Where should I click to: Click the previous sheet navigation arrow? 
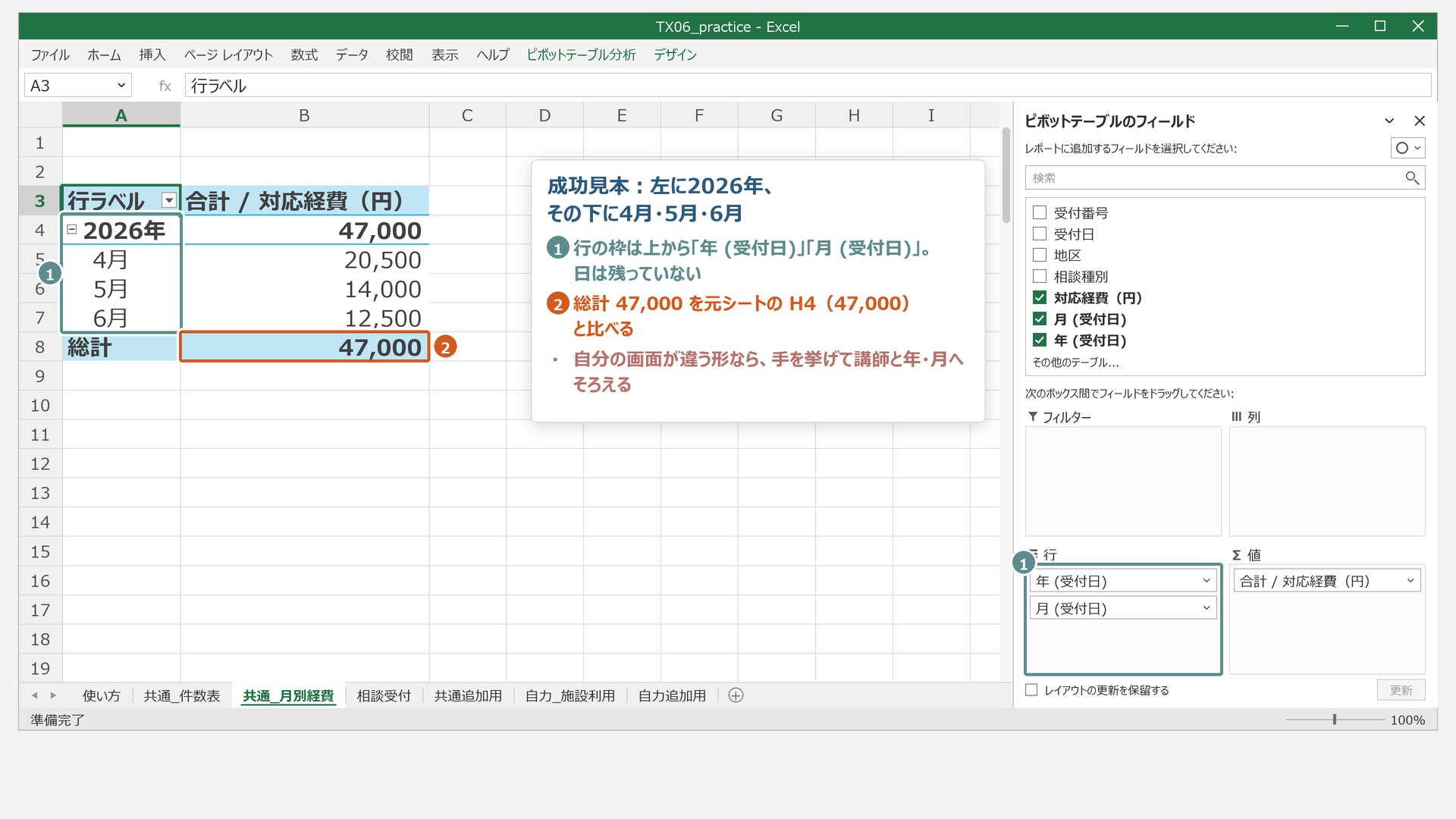tap(34, 695)
